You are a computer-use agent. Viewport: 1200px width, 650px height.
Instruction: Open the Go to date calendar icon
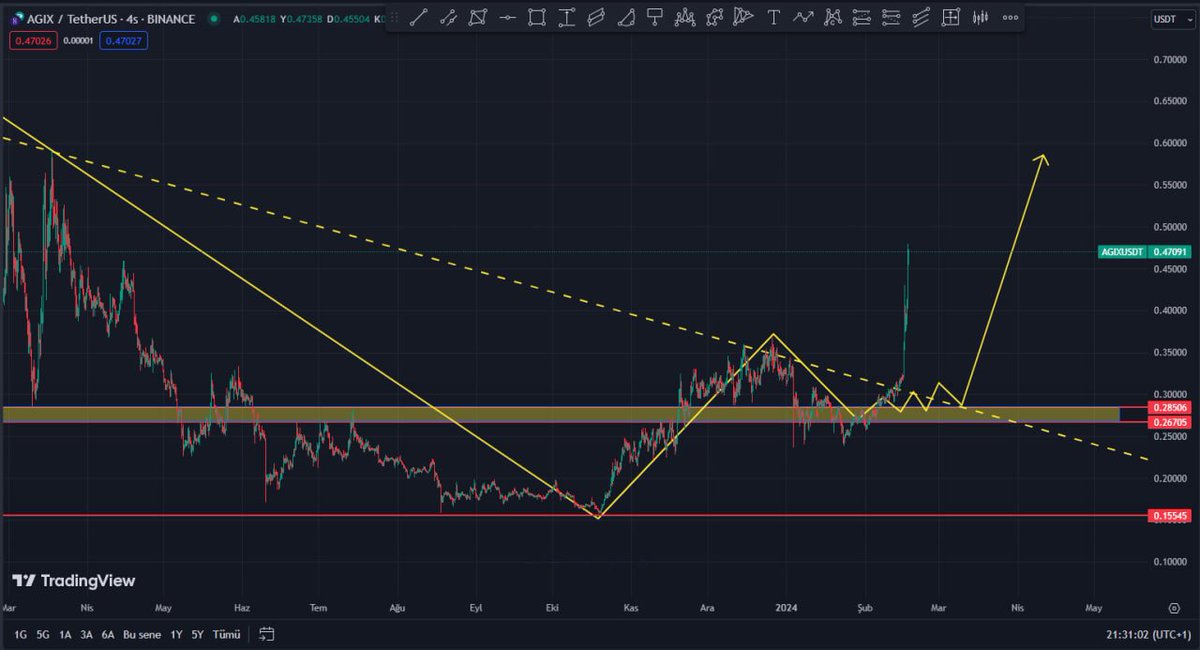(266, 634)
